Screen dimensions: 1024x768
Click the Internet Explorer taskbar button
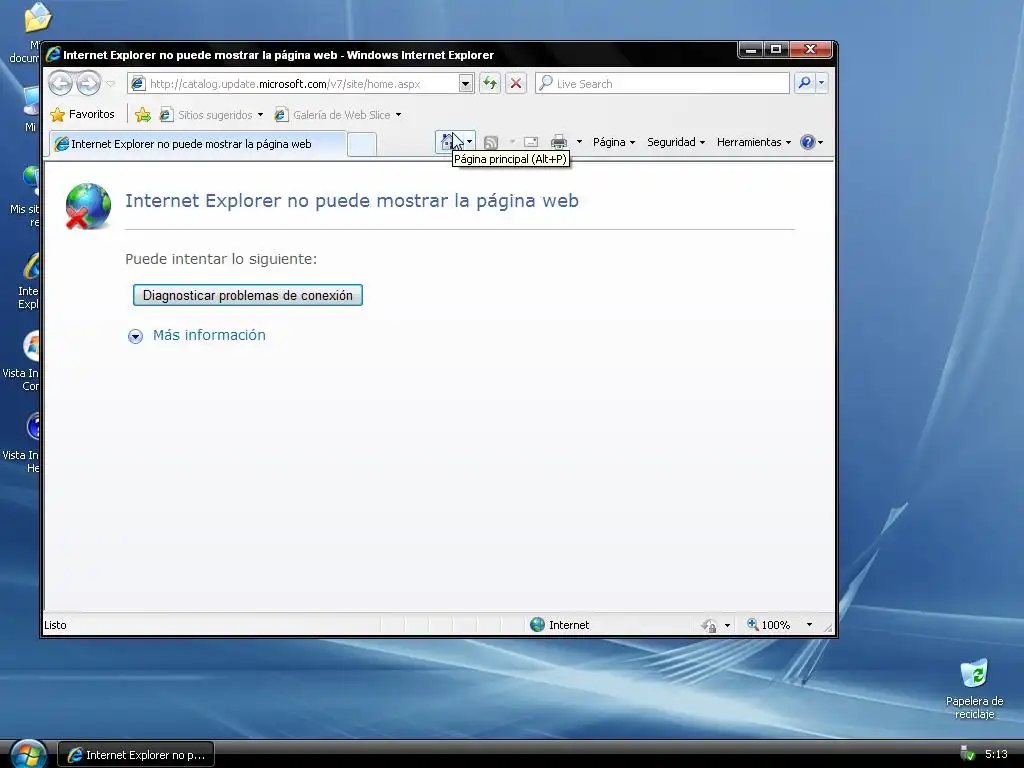tap(136, 755)
